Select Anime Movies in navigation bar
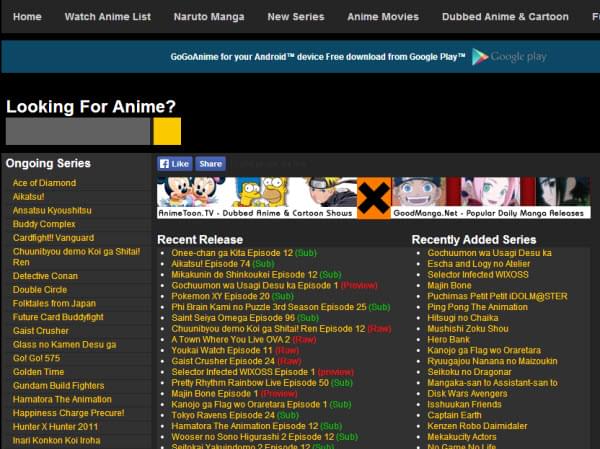The image size is (600, 449). (x=383, y=17)
